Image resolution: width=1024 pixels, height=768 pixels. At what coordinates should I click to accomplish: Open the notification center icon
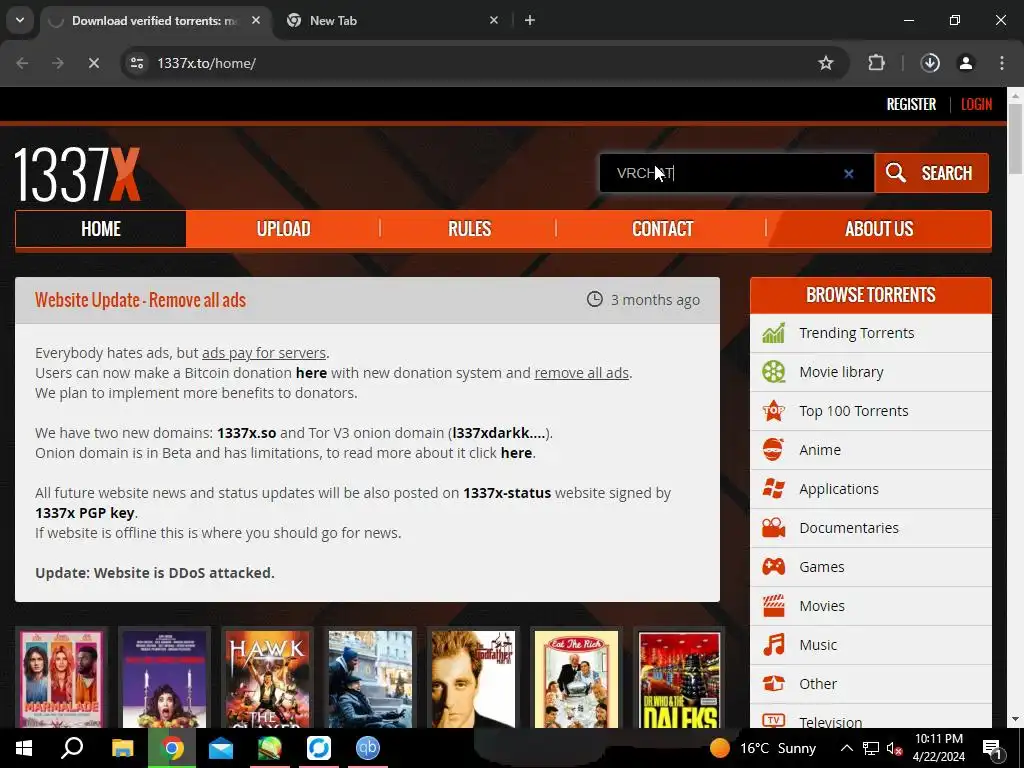[993, 748]
